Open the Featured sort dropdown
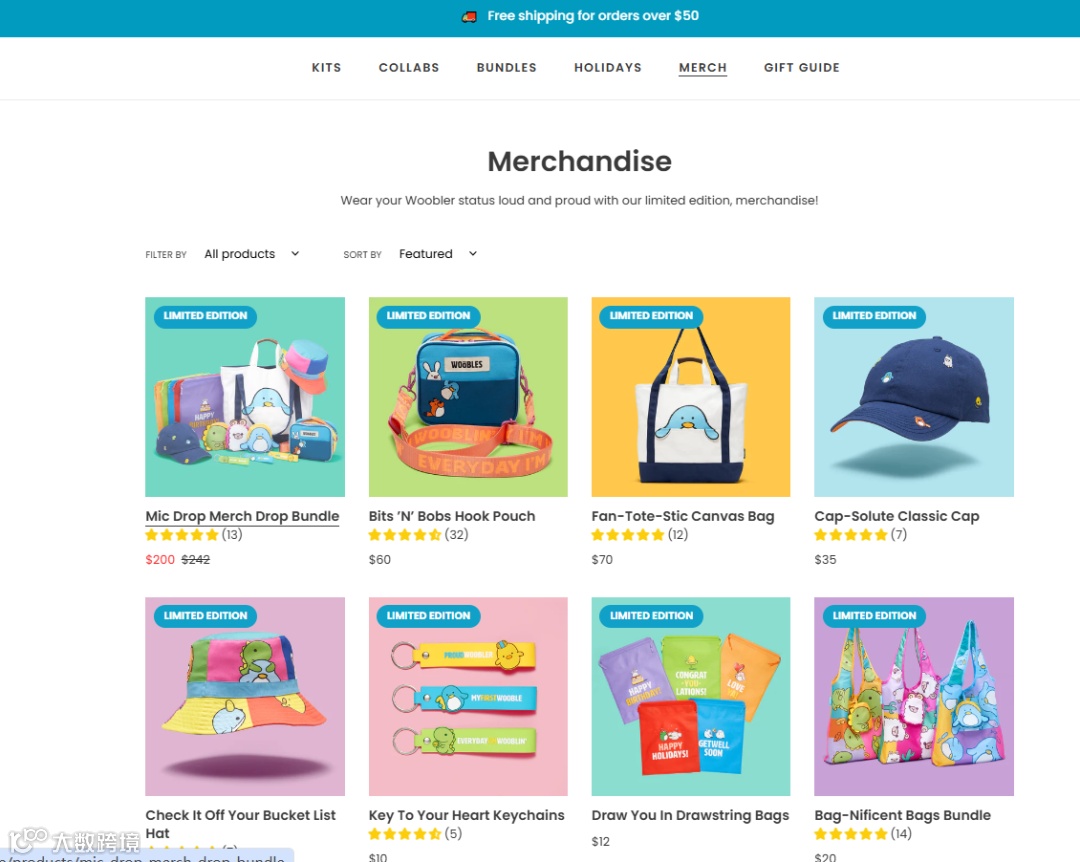The height and width of the screenshot is (862, 1080). [438, 254]
